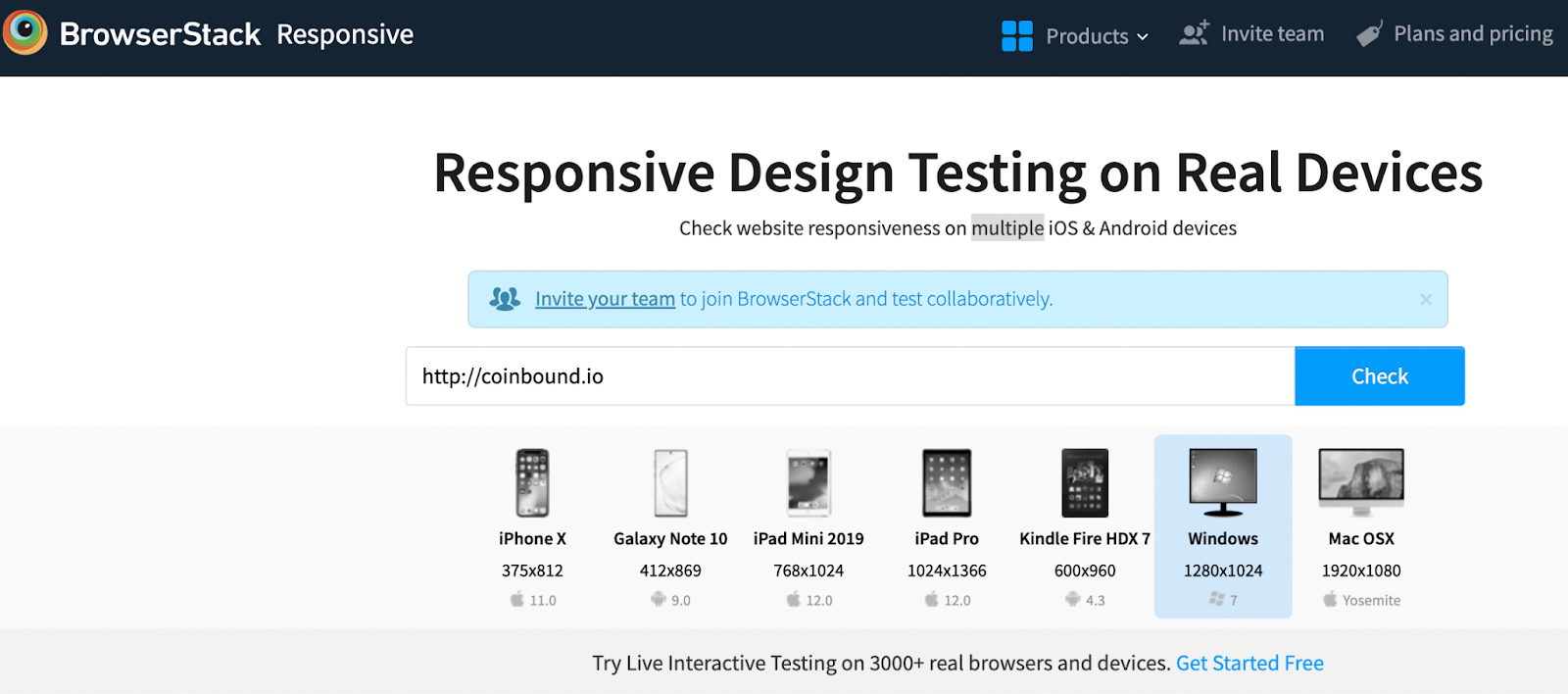Click the Windows device label
The width and height of the screenshot is (1568, 694).
1223,539
